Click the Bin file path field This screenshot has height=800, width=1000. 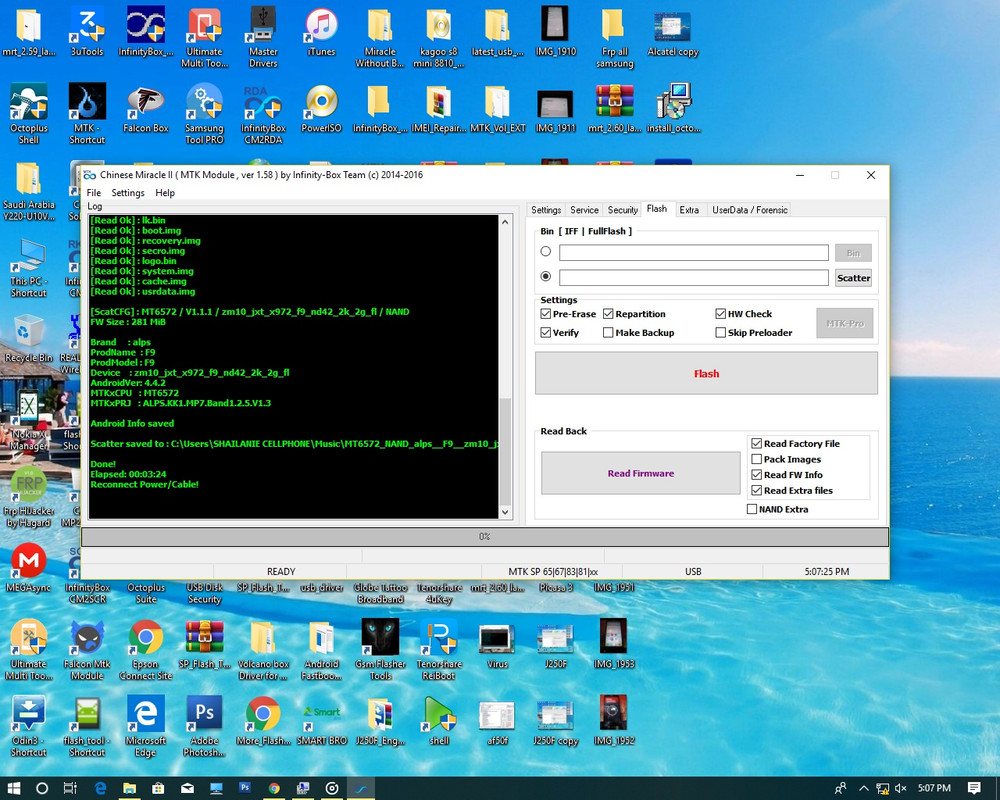tap(694, 253)
